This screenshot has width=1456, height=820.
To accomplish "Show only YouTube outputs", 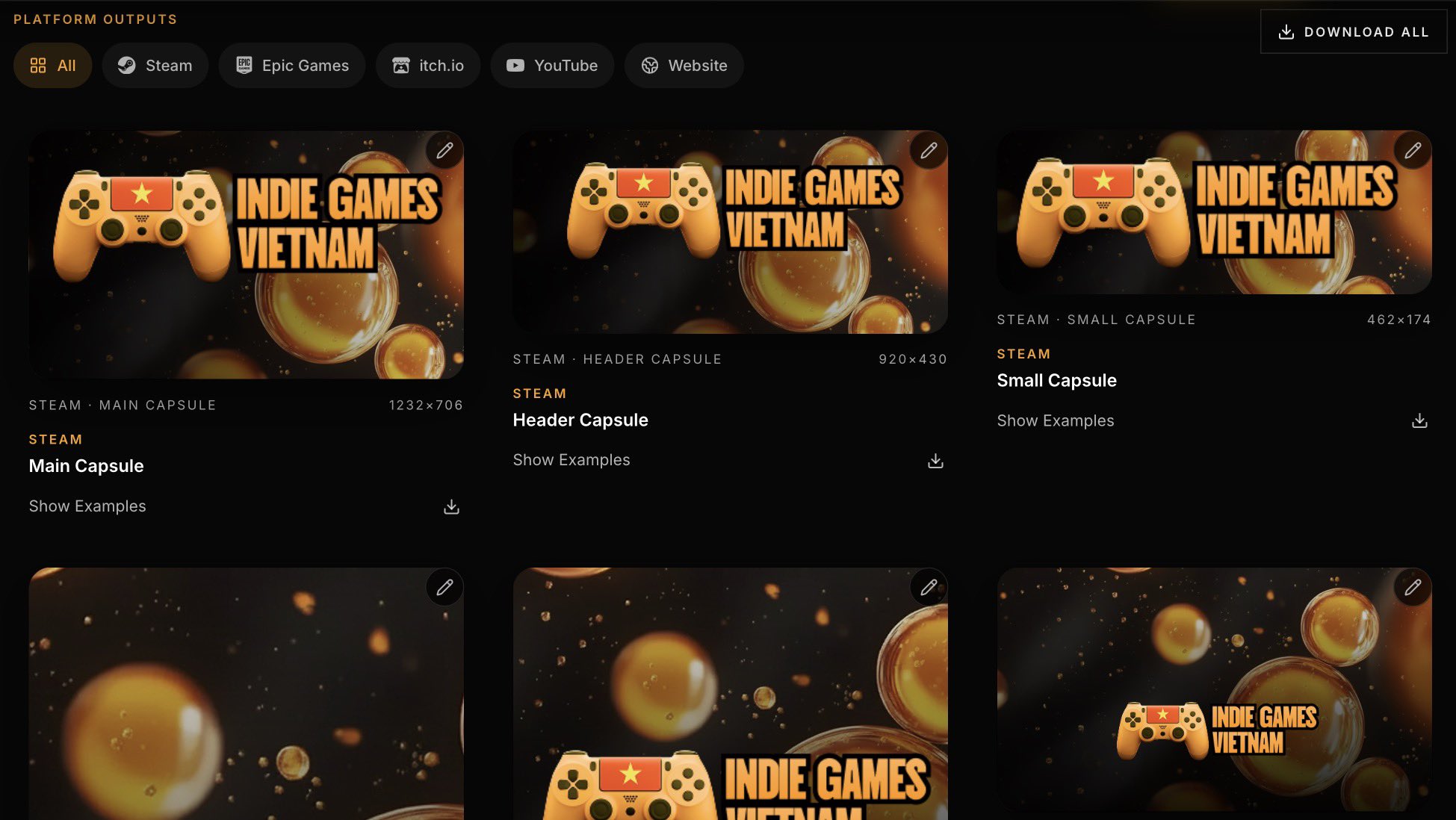I will (x=552, y=66).
